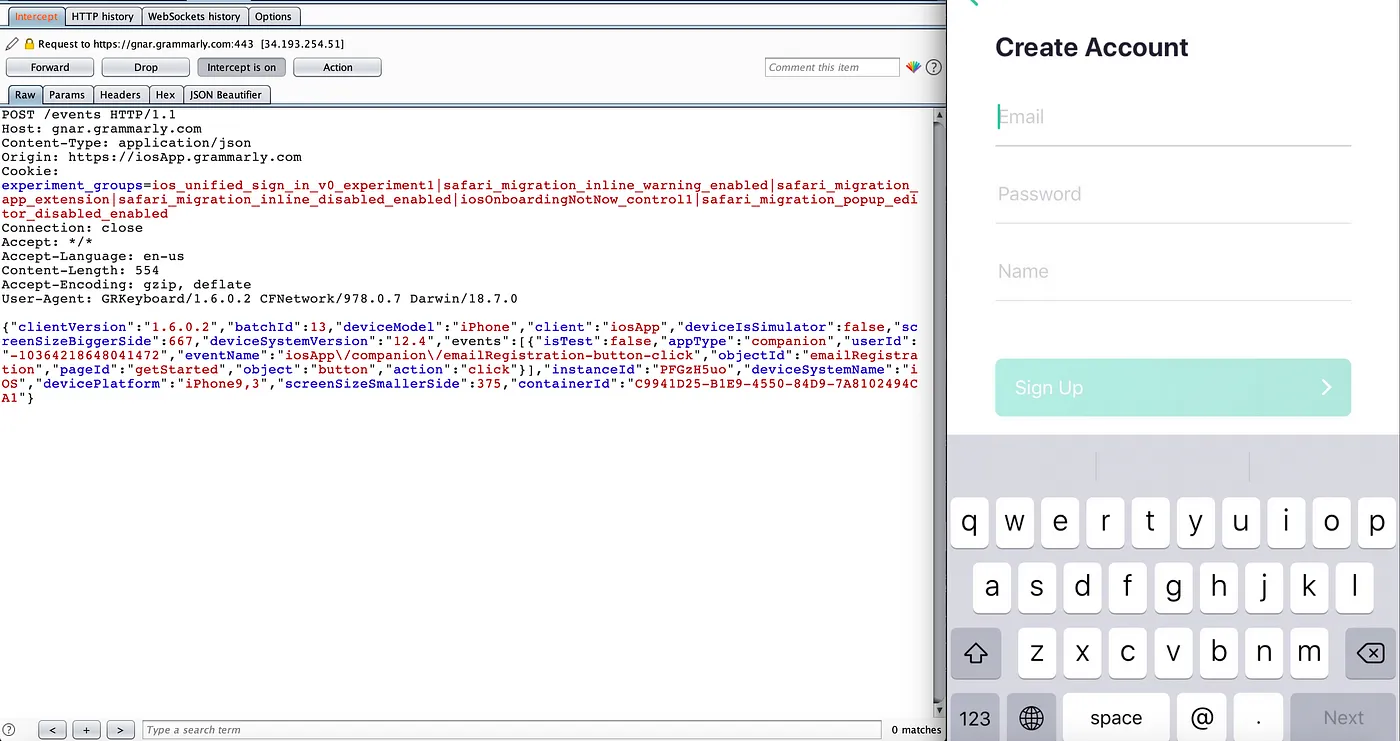Open the WebSockets history tab
Viewport: 1400px width, 741px height.
coord(194,16)
